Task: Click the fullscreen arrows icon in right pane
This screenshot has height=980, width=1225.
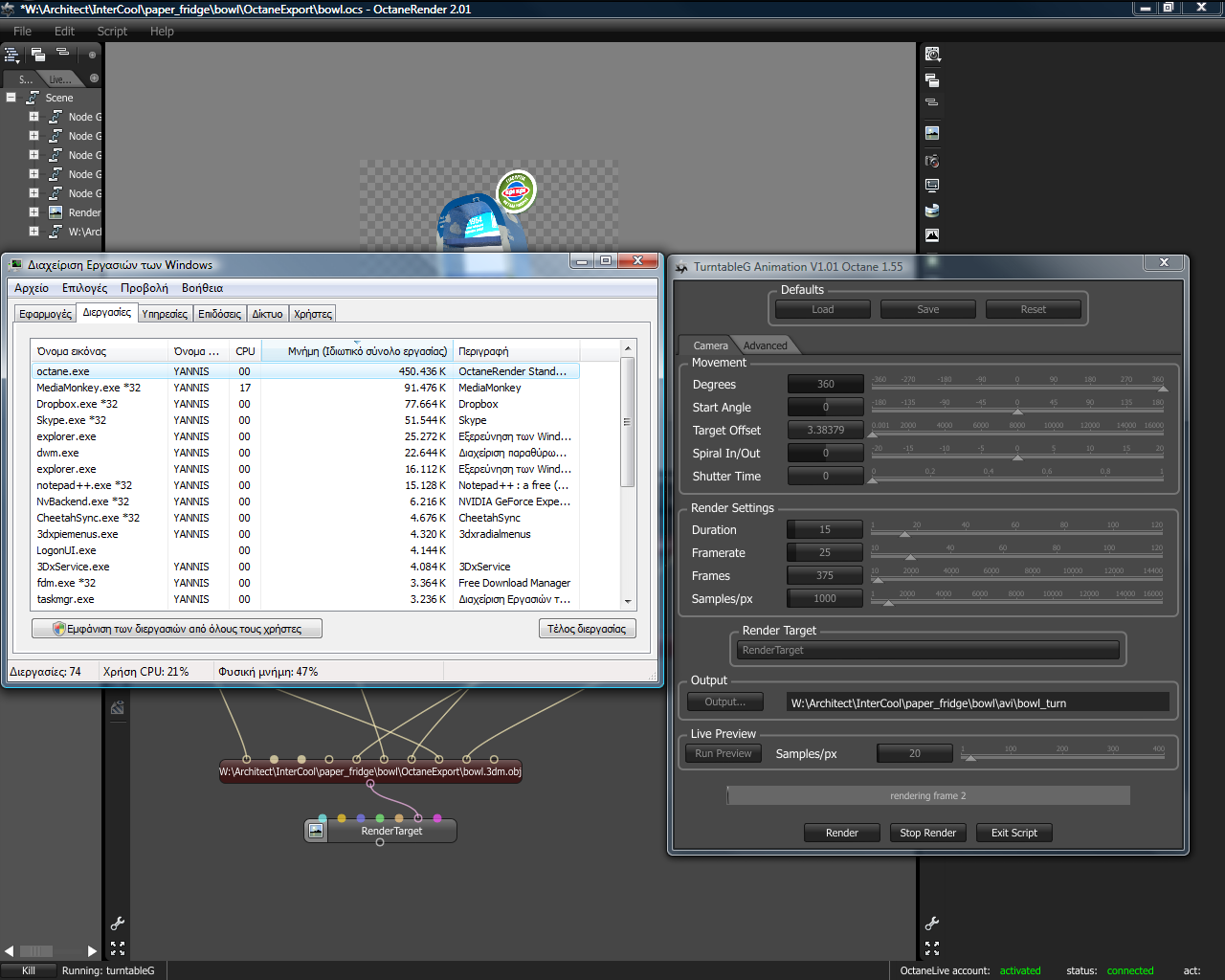Action: [x=932, y=948]
